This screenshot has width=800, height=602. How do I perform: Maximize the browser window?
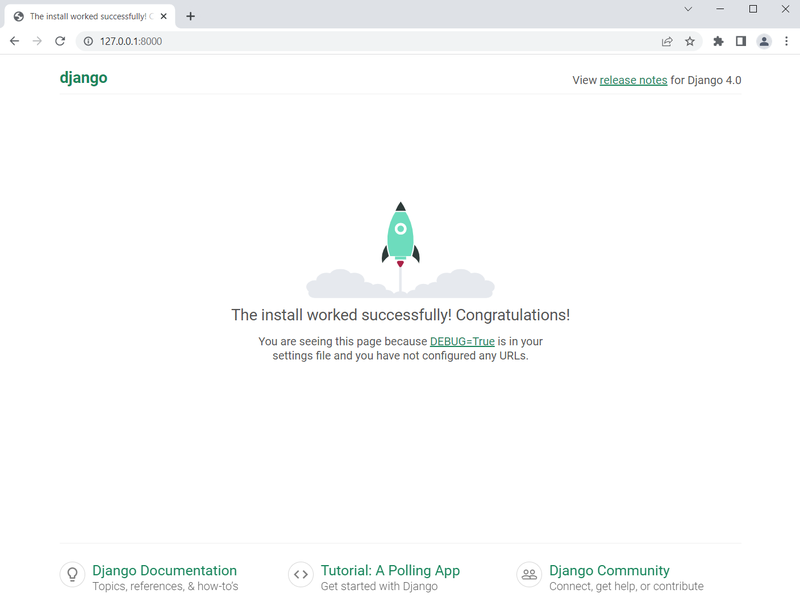(753, 9)
